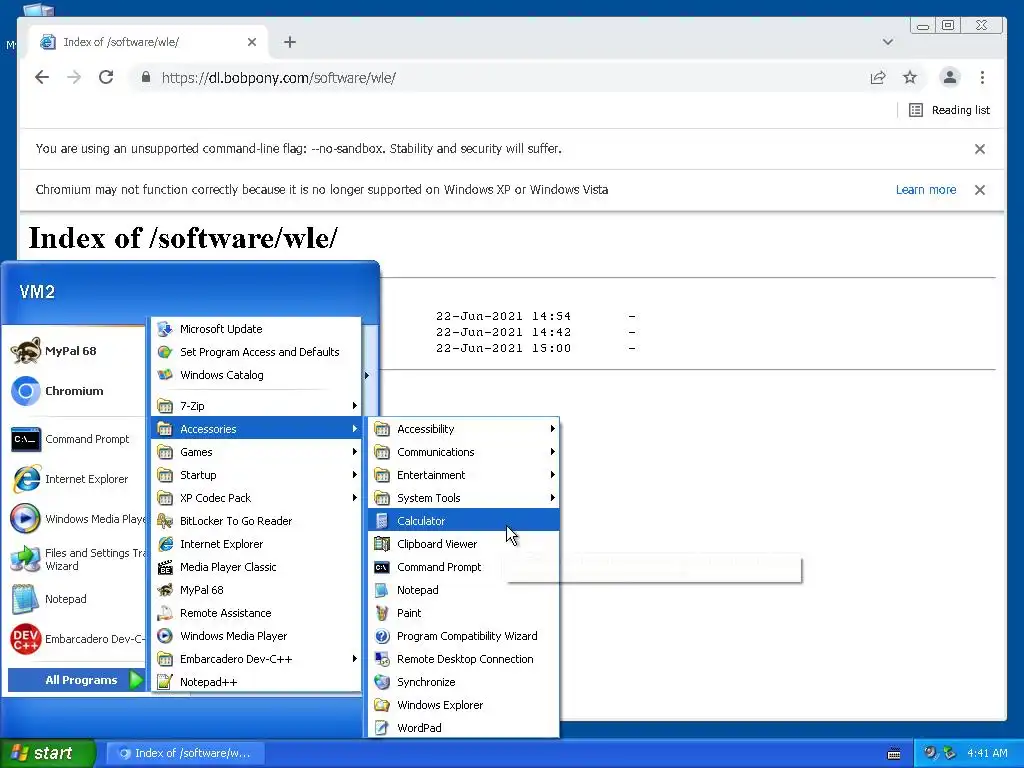Open Windows Media Player in the All Programs list
The height and width of the screenshot is (768, 1024).
(x=256, y=636)
